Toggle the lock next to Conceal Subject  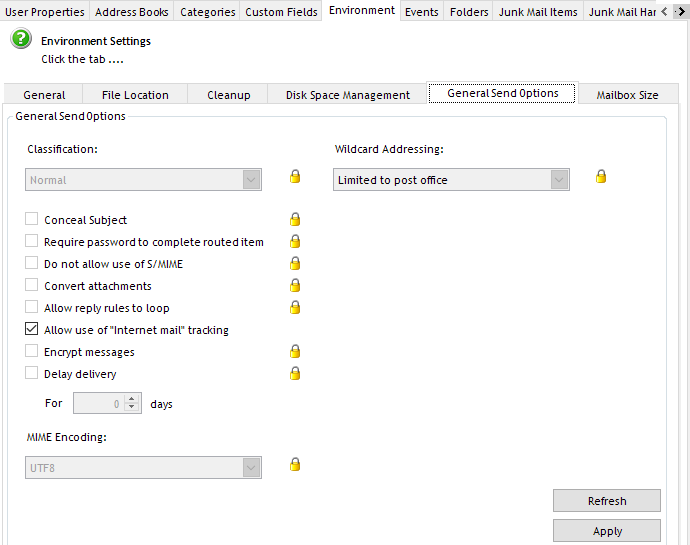[x=295, y=220]
